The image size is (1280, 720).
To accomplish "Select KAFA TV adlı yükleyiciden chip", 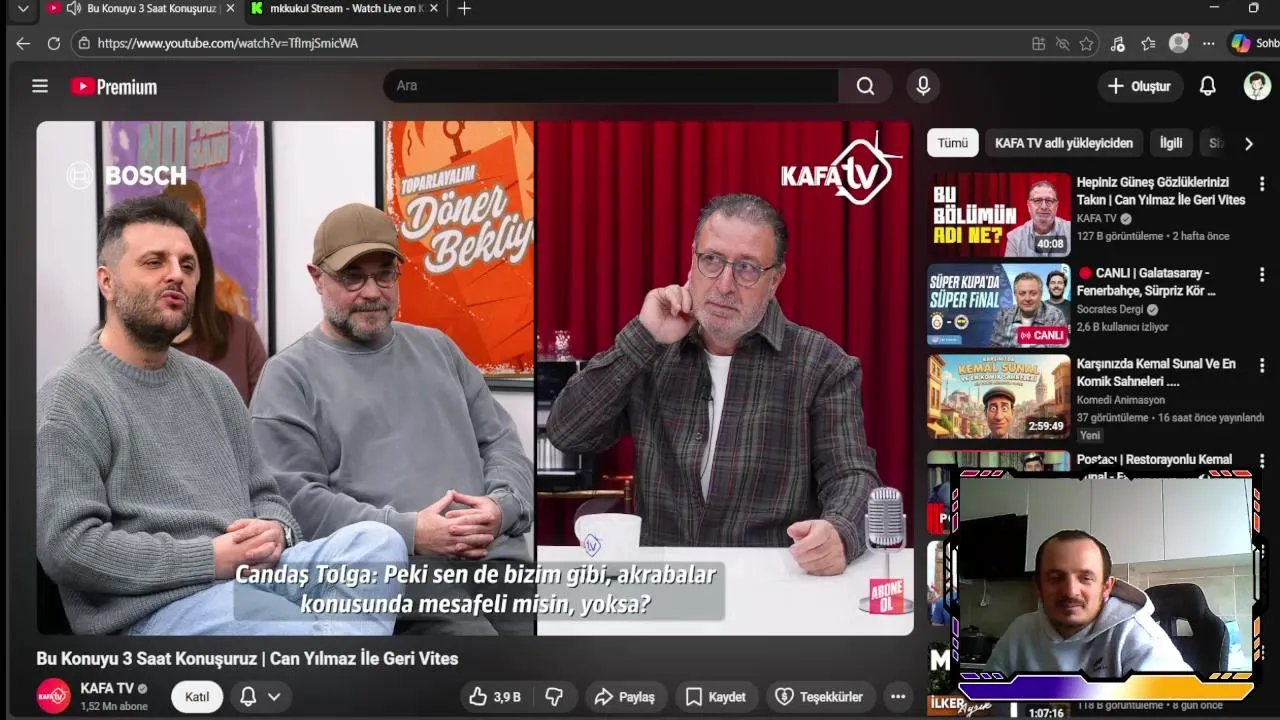I will (1064, 143).
